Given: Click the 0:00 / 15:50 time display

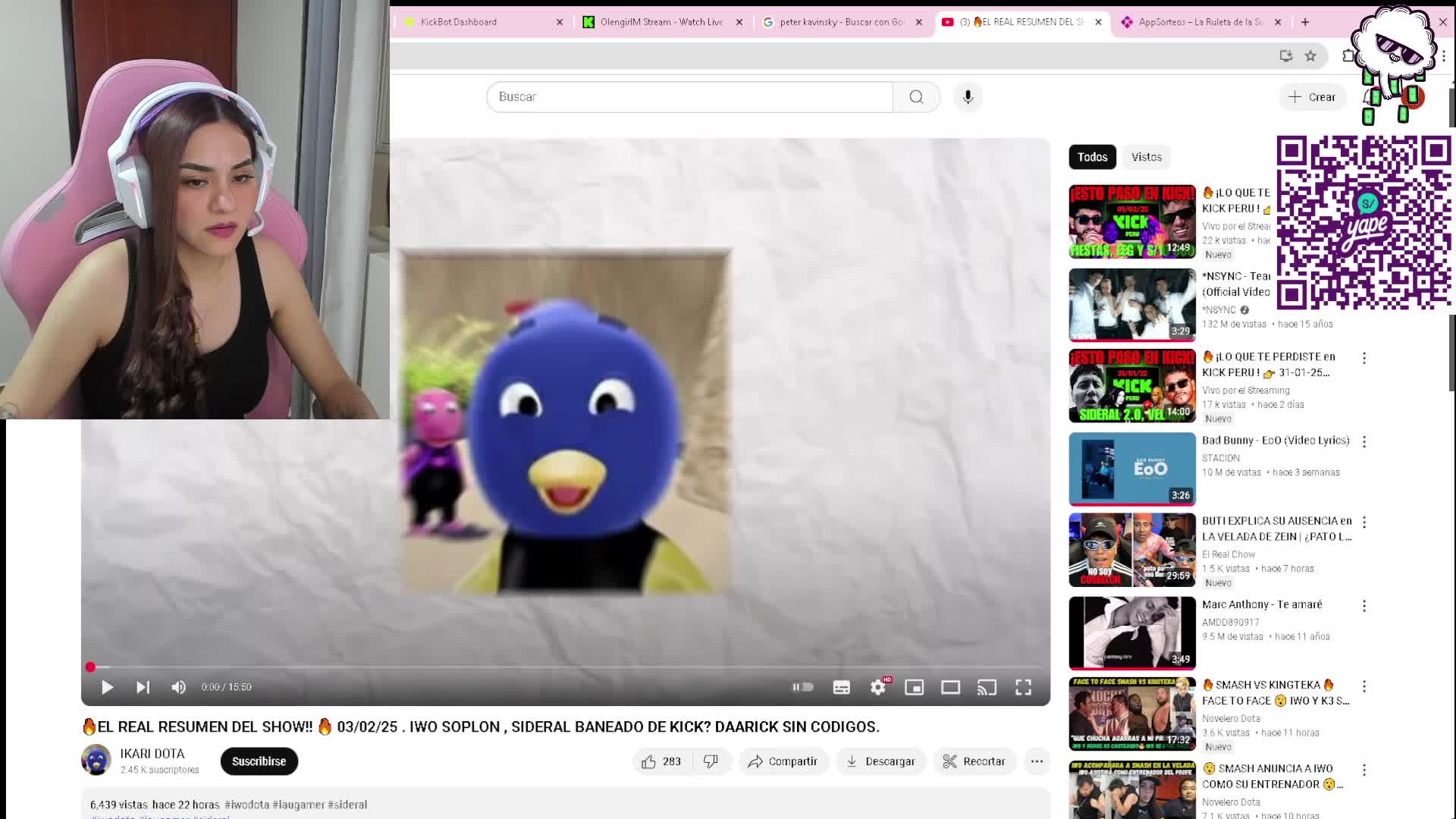Looking at the screenshot, I should tap(226, 687).
